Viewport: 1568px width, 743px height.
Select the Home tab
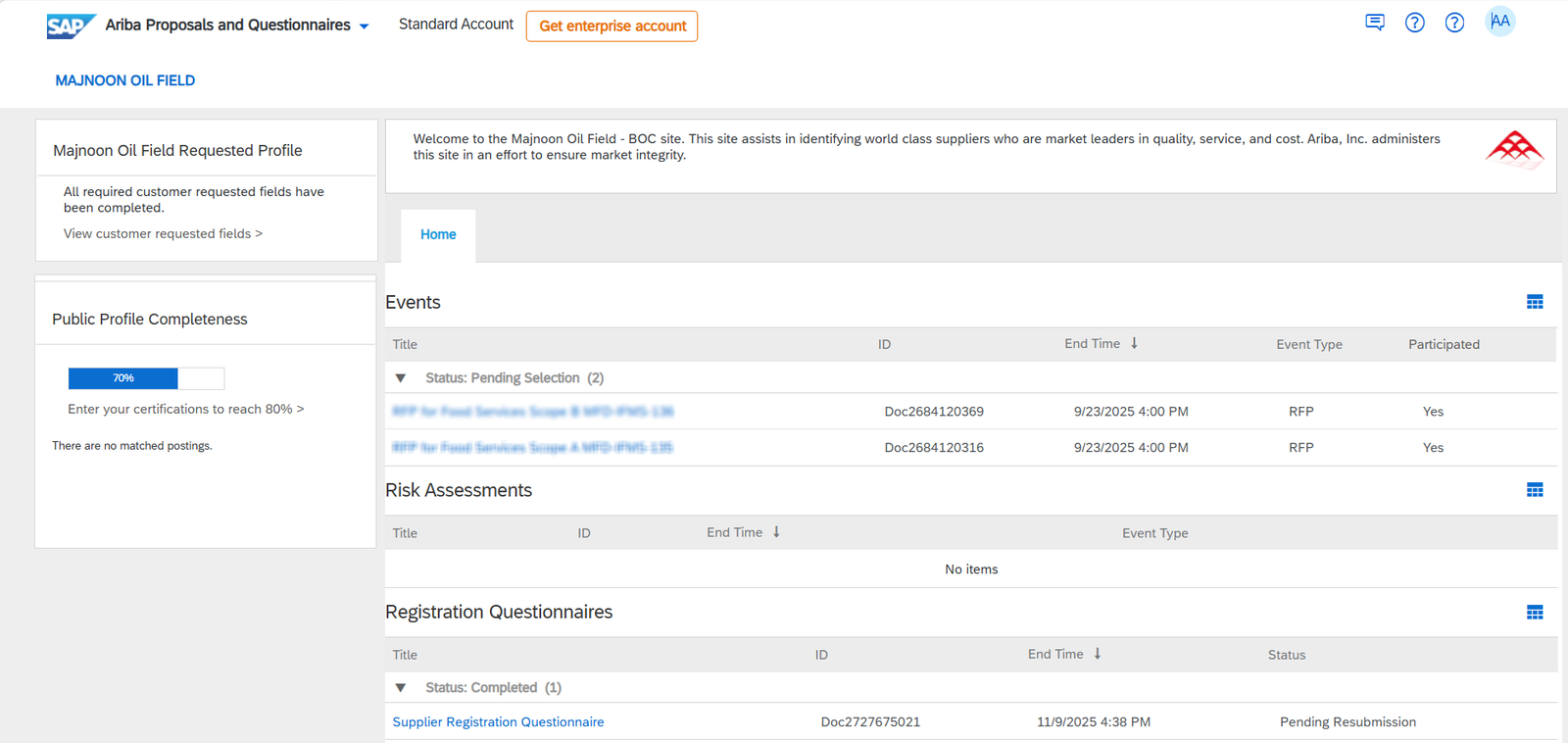click(x=438, y=235)
